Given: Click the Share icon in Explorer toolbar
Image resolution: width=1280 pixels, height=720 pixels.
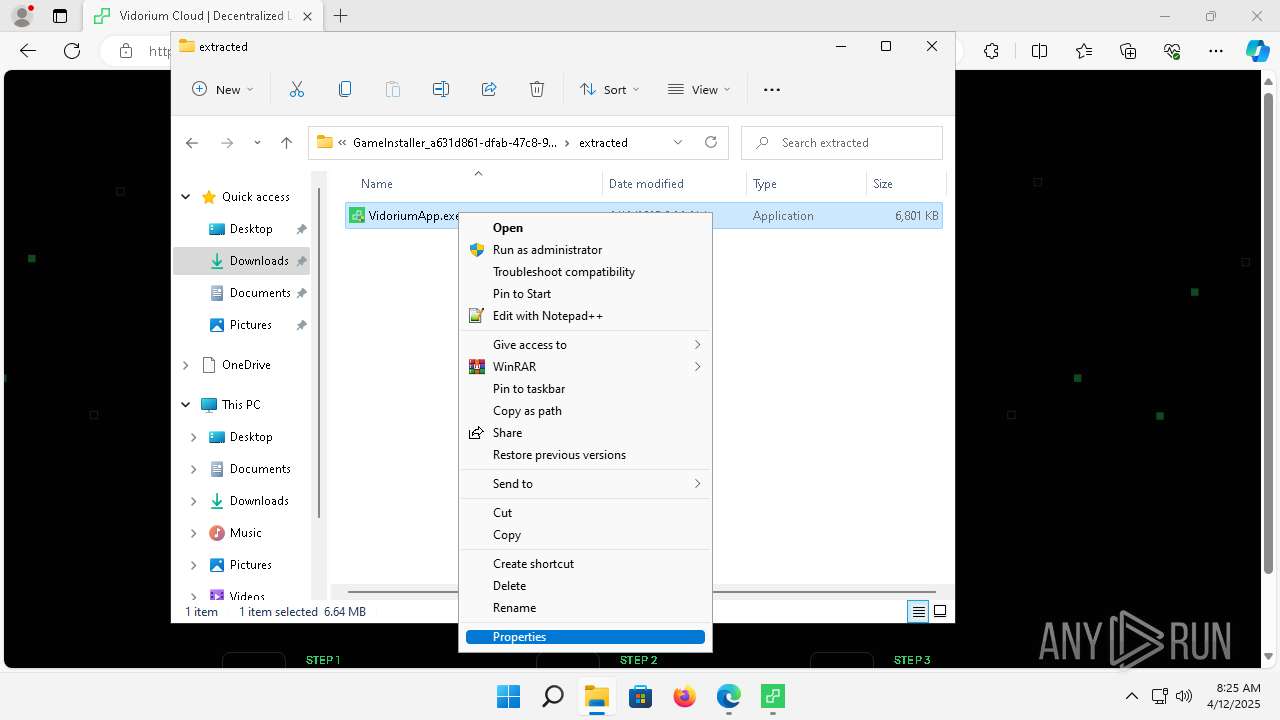Looking at the screenshot, I should (489, 89).
